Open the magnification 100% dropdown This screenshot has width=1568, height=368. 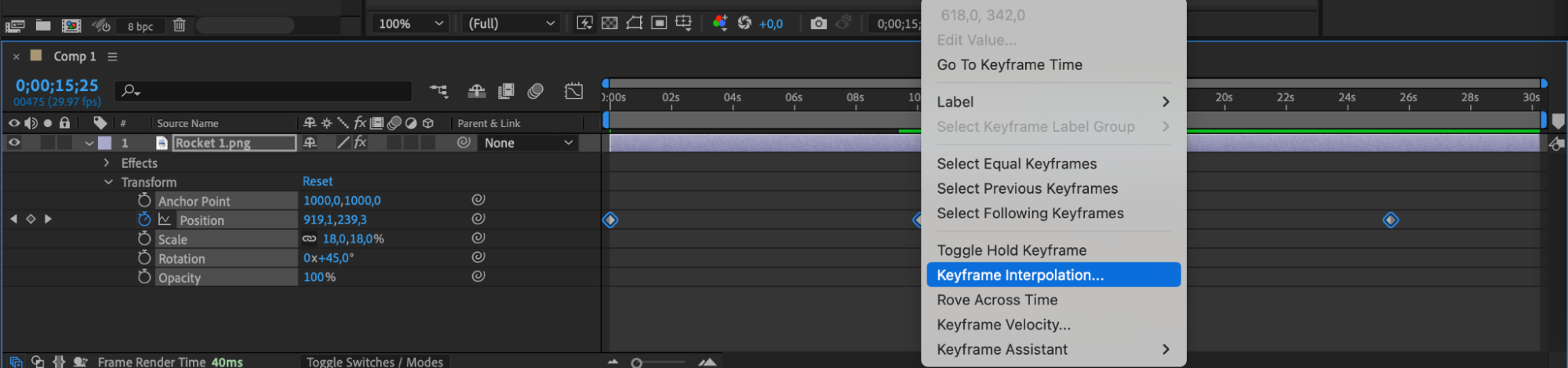click(411, 24)
